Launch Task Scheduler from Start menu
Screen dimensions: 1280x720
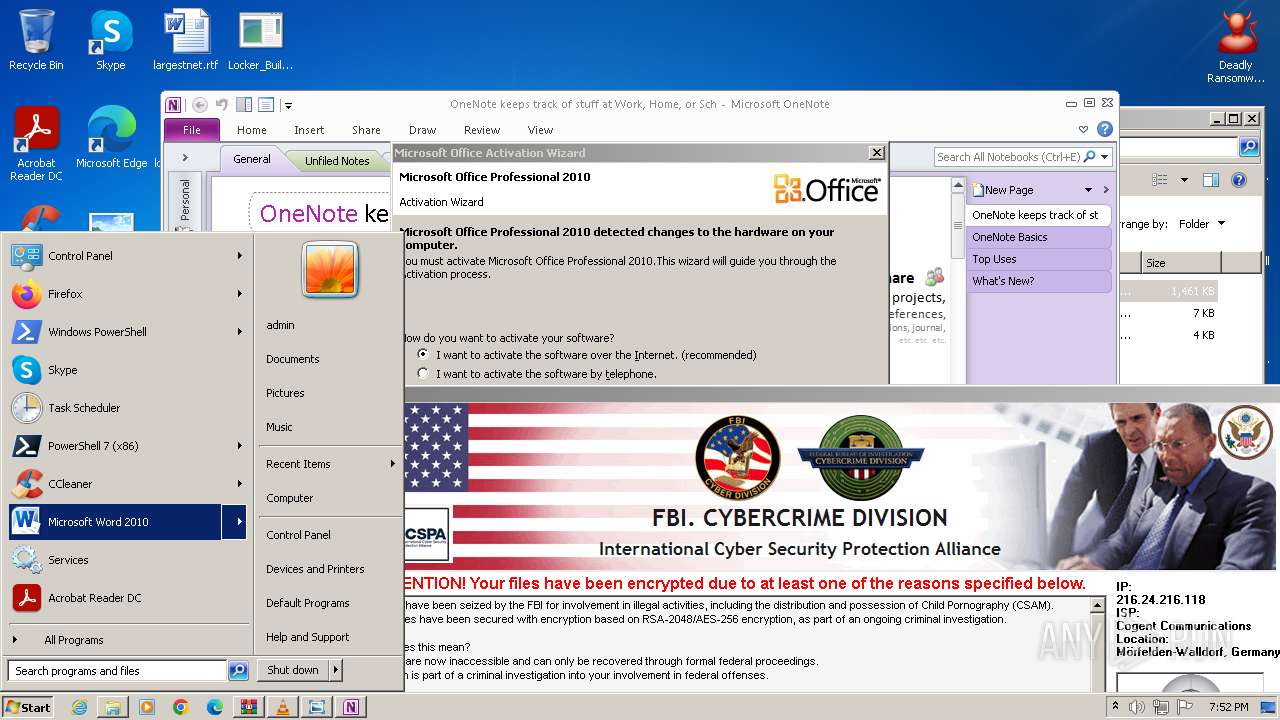click(128, 408)
